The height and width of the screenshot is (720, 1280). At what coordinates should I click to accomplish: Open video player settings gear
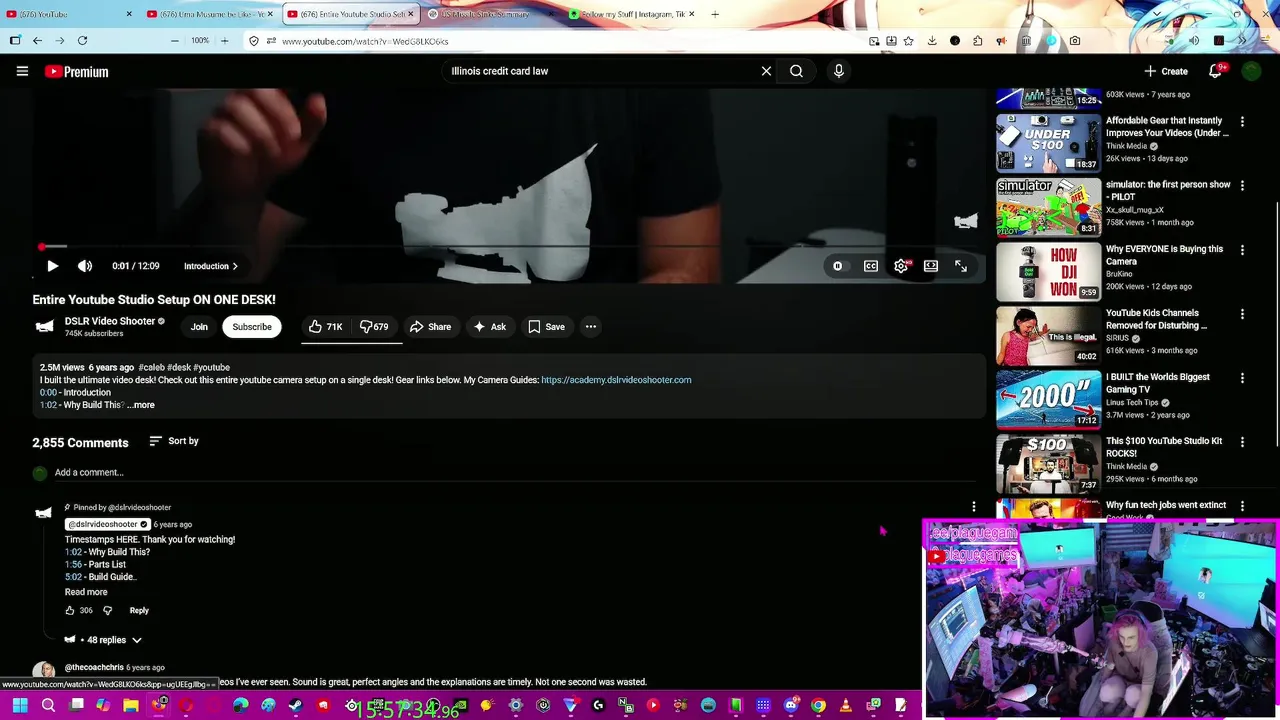pyautogui.click(x=901, y=266)
